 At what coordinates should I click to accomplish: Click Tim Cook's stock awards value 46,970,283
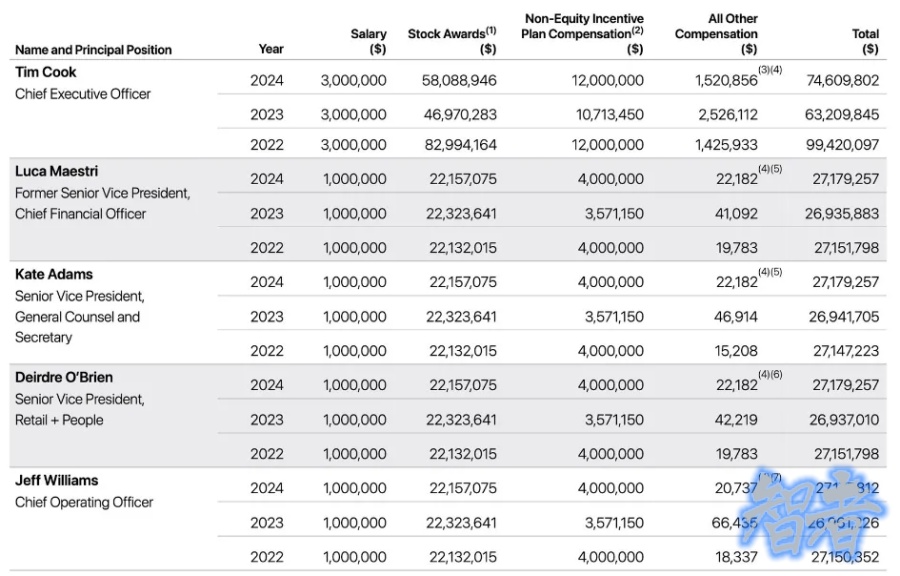click(460, 115)
